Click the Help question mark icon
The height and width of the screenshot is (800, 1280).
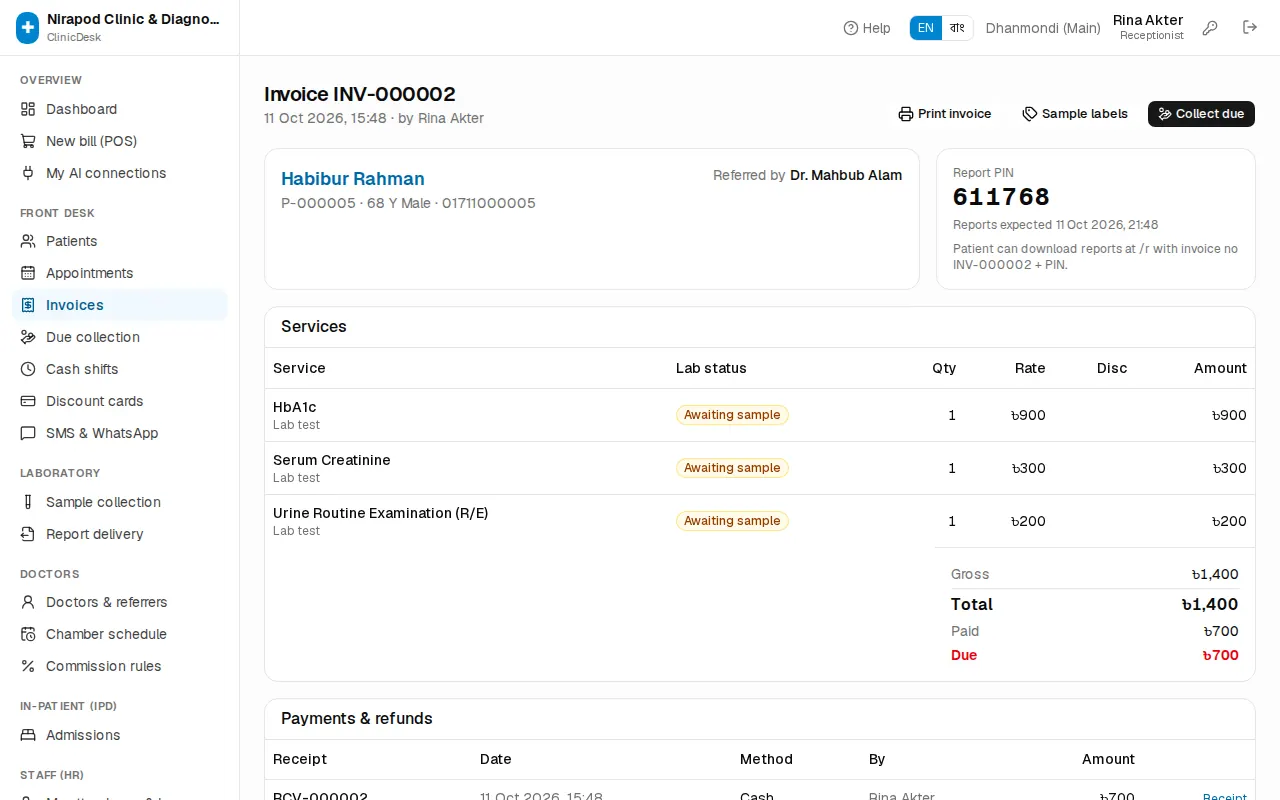851,28
